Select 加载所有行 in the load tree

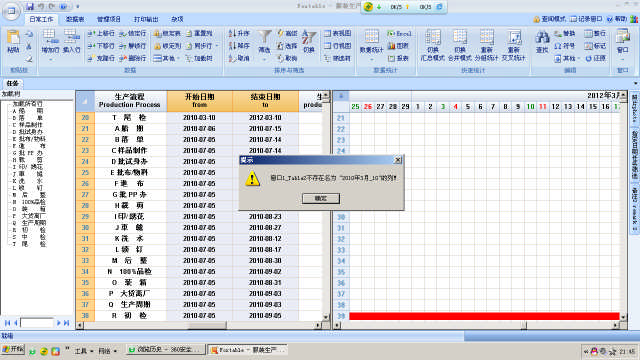point(27,104)
